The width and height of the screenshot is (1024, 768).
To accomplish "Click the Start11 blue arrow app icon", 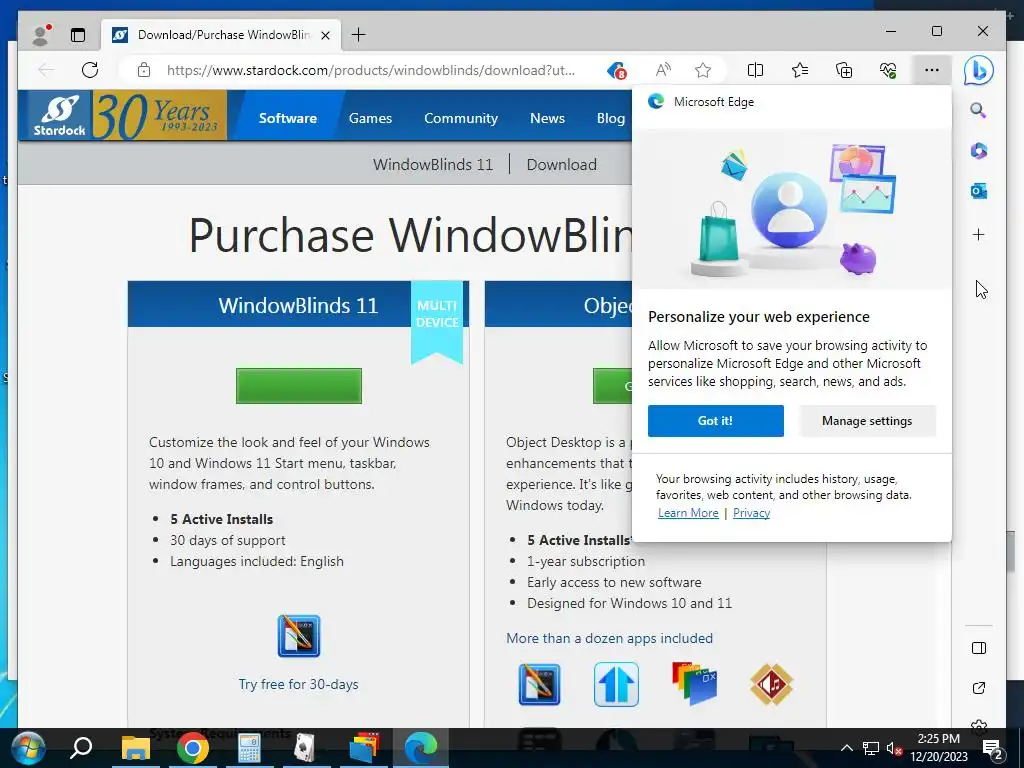I will pos(616,684).
